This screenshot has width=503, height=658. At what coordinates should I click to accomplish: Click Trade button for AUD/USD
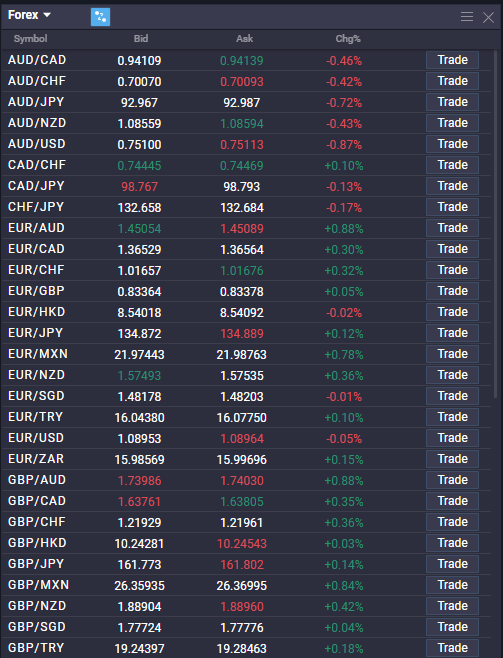click(452, 144)
